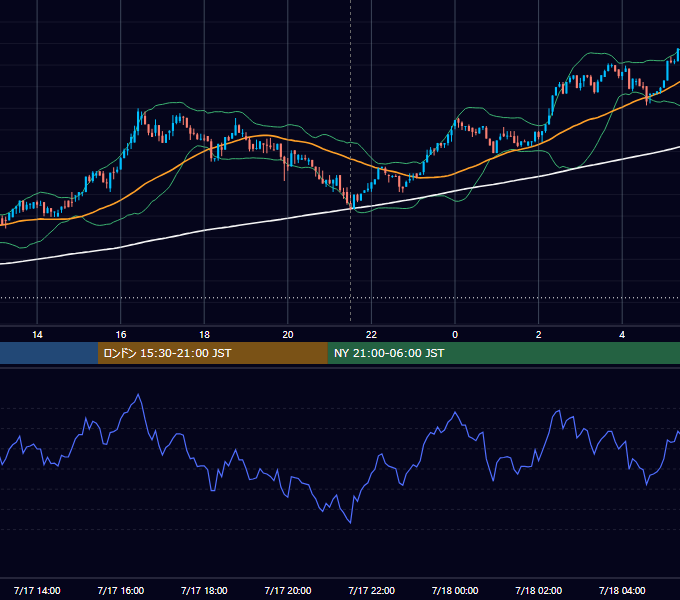Screen dimensions: 680x600
Task: Click the hour label 4 on price chart axis
Action: pyautogui.click(x=622, y=335)
